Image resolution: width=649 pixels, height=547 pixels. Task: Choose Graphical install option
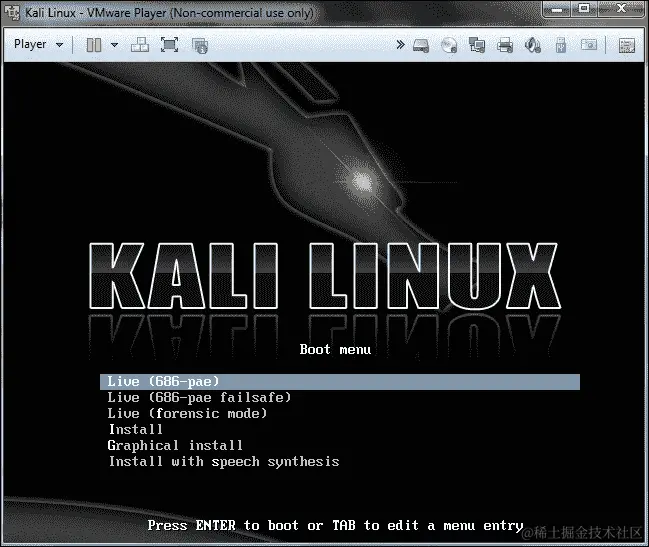coord(175,446)
